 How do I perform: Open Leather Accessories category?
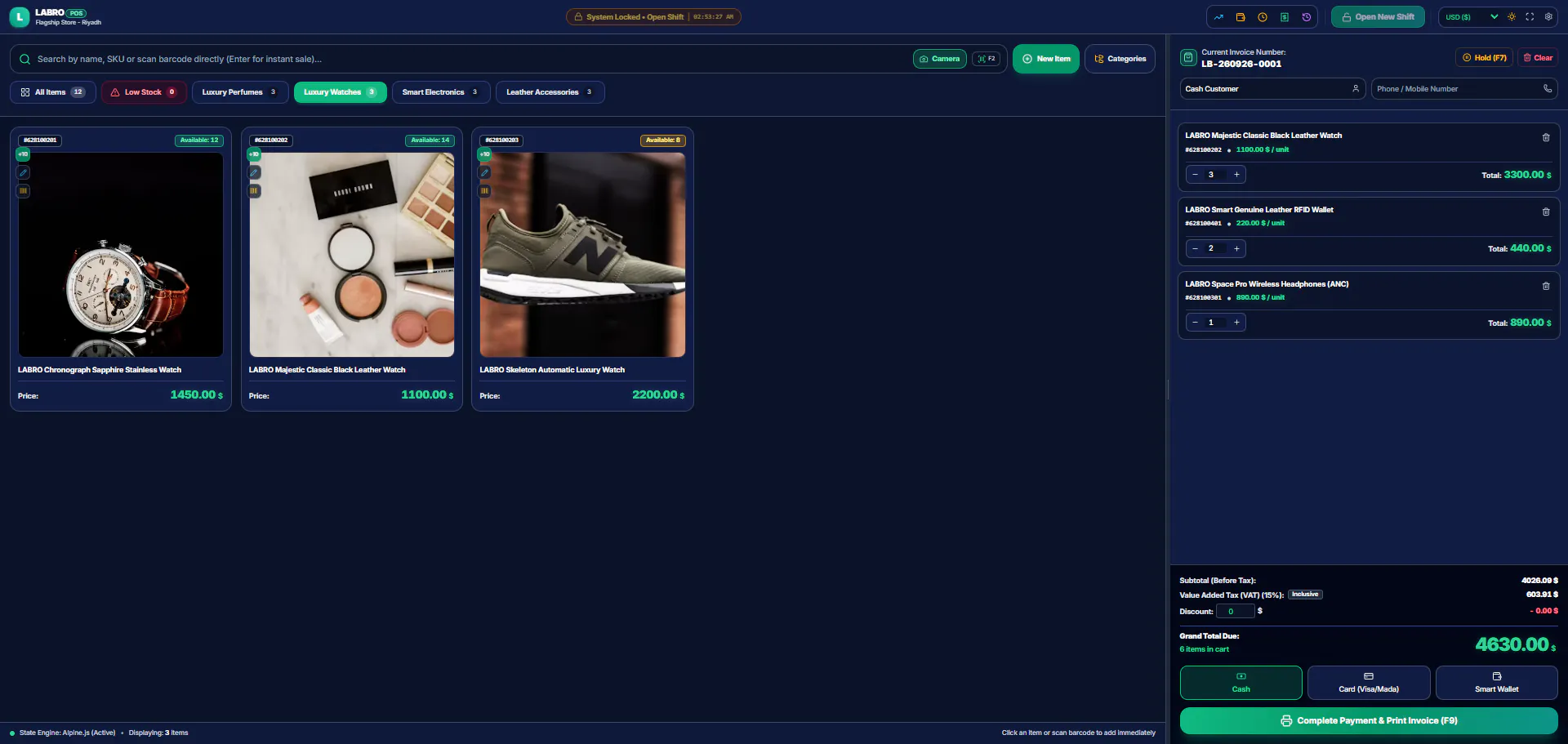[x=550, y=92]
